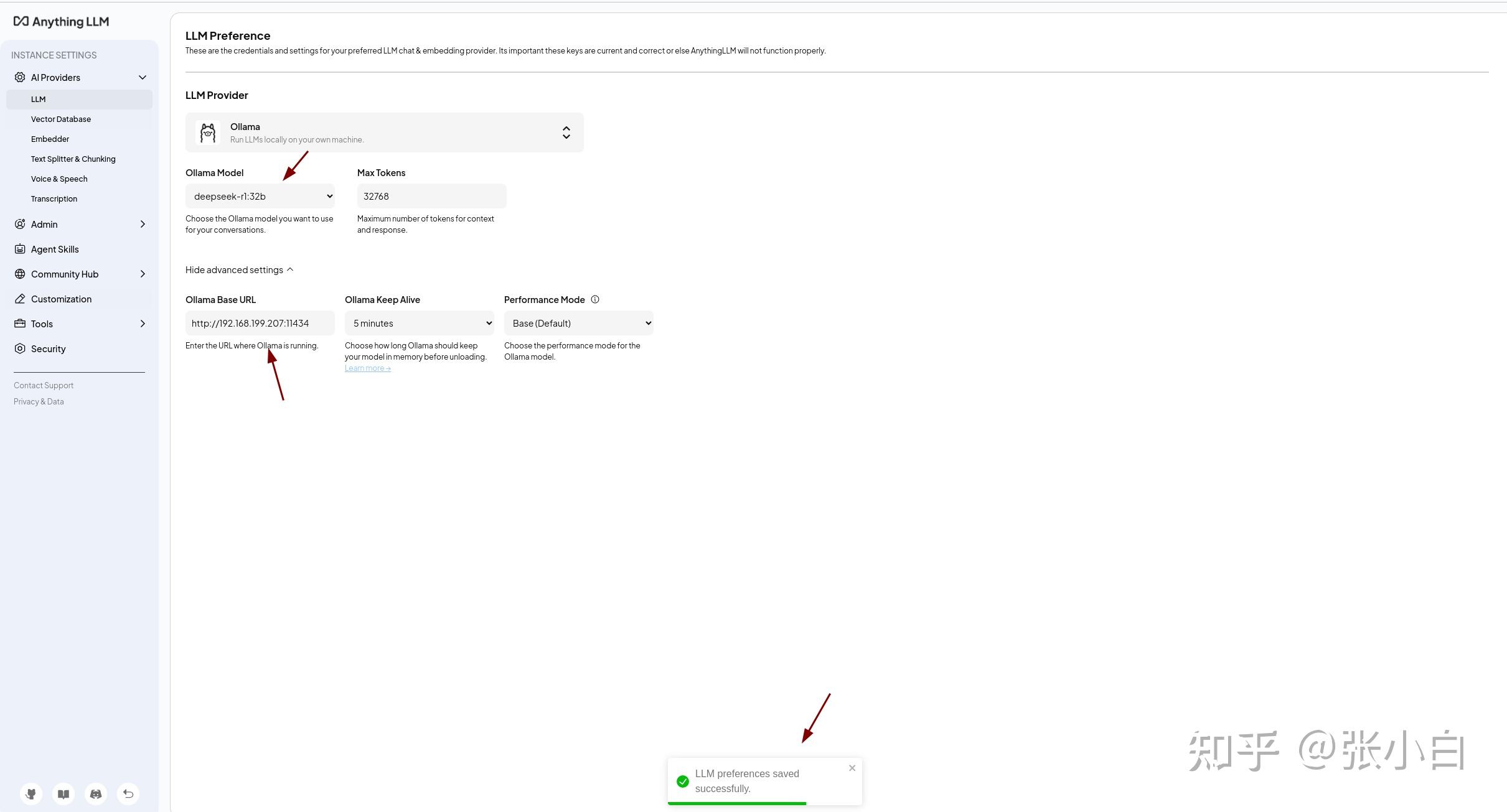Select the LLM sidebar item
The width and height of the screenshot is (1507, 812).
(x=79, y=100)
